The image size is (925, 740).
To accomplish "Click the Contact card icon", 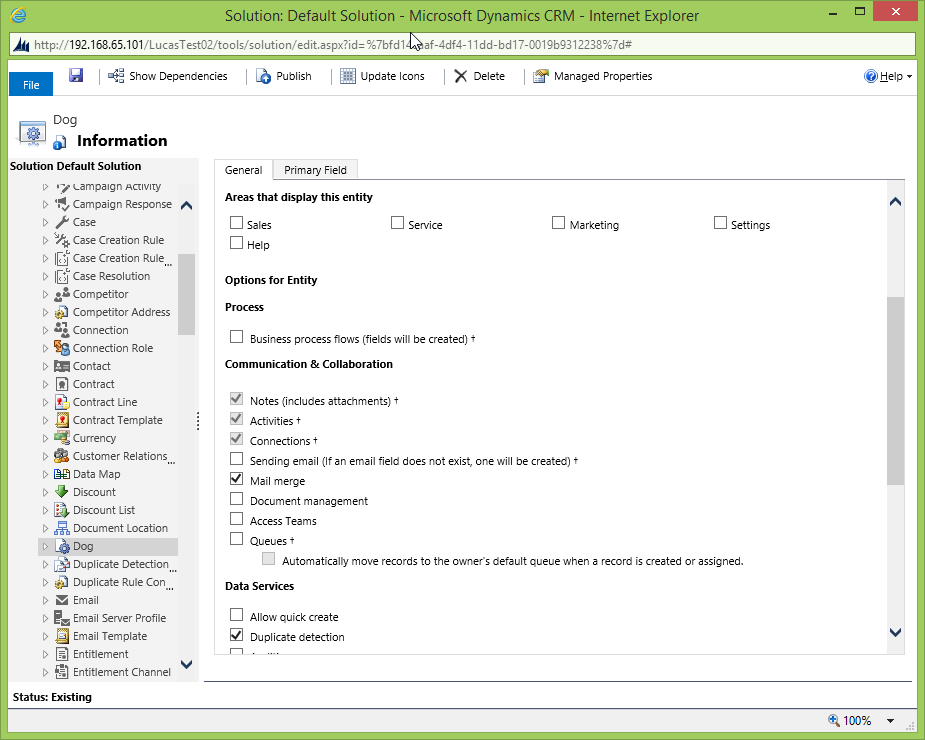I will [62, 366].
